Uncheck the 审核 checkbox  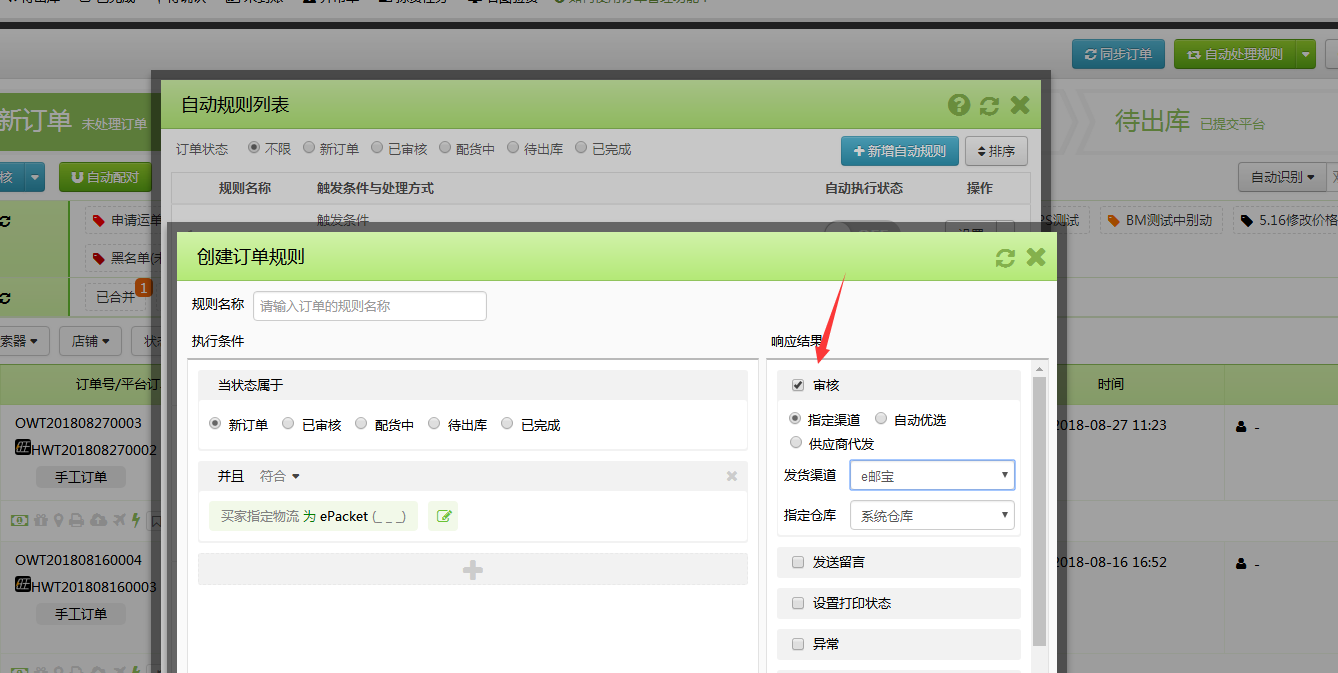[798, 385]
